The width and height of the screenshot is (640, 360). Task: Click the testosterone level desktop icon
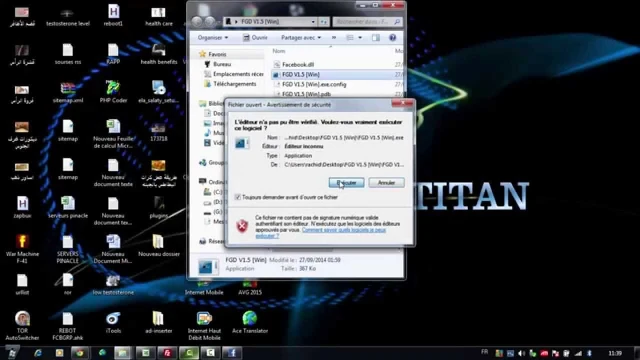68,16
